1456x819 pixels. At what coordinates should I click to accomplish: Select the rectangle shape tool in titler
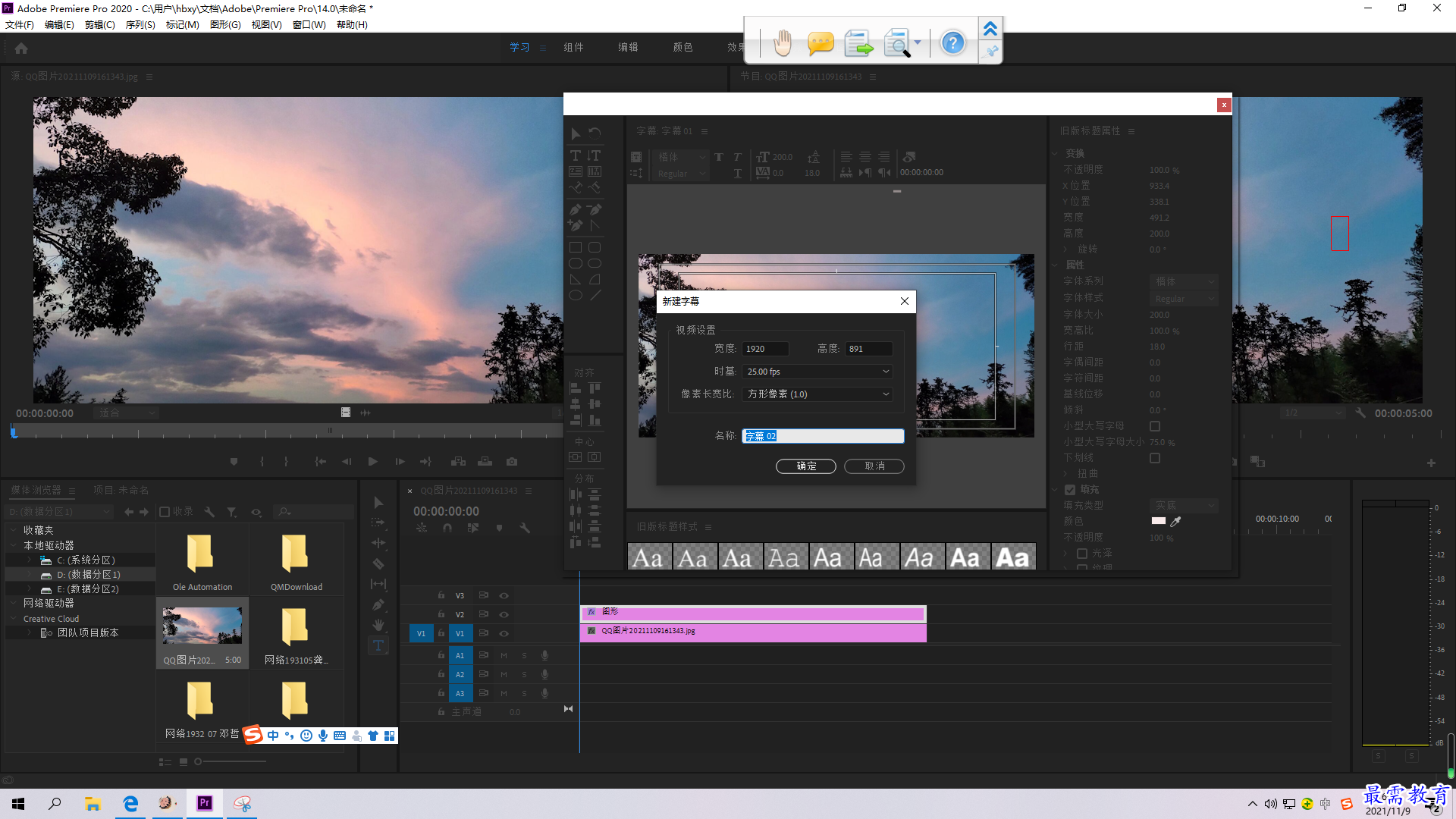point(576,247)
